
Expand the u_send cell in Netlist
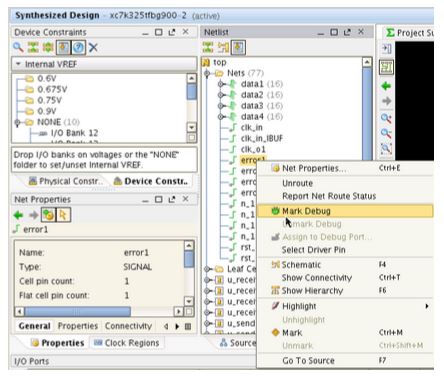point(207,323)
